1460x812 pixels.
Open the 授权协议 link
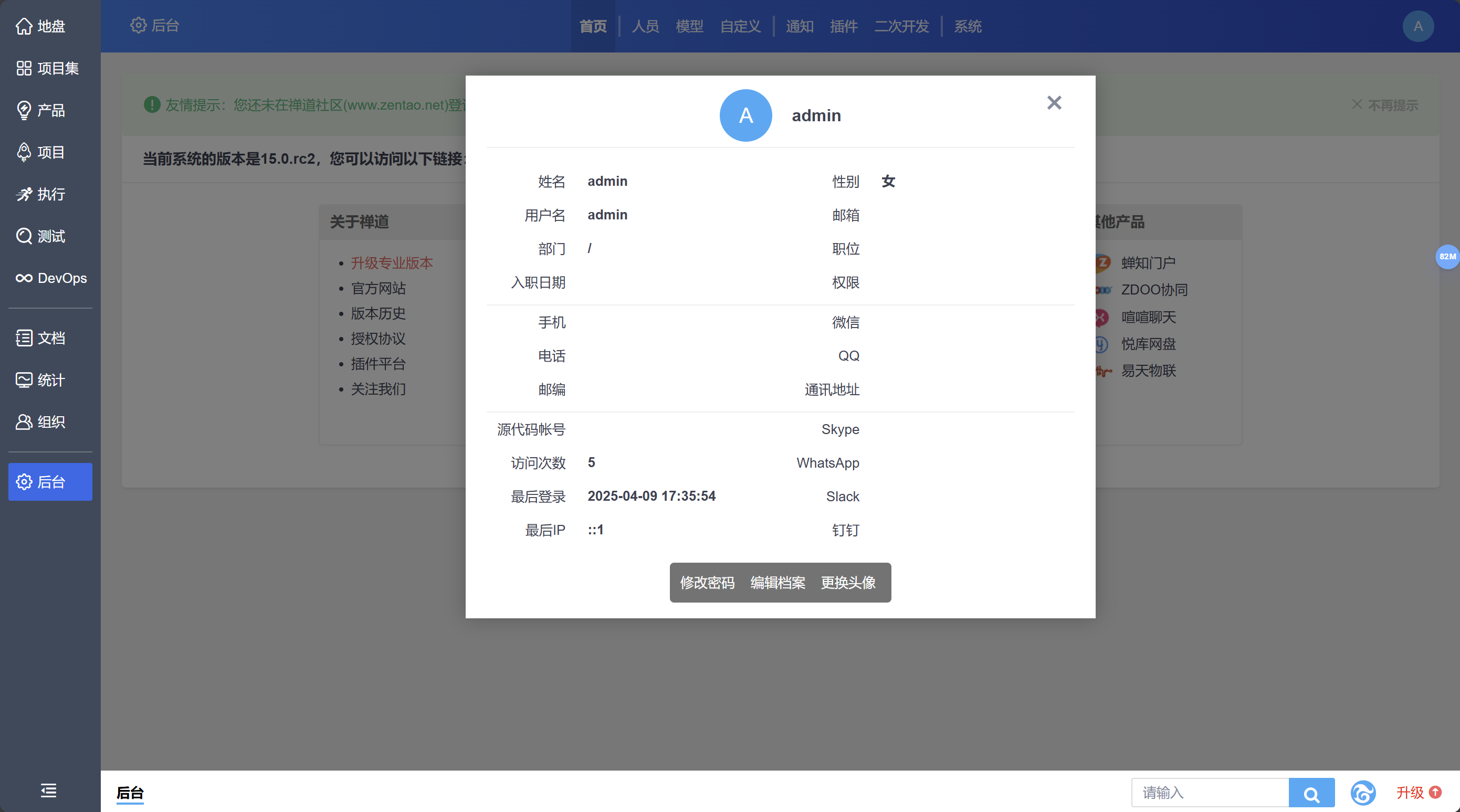click(378, 339)
